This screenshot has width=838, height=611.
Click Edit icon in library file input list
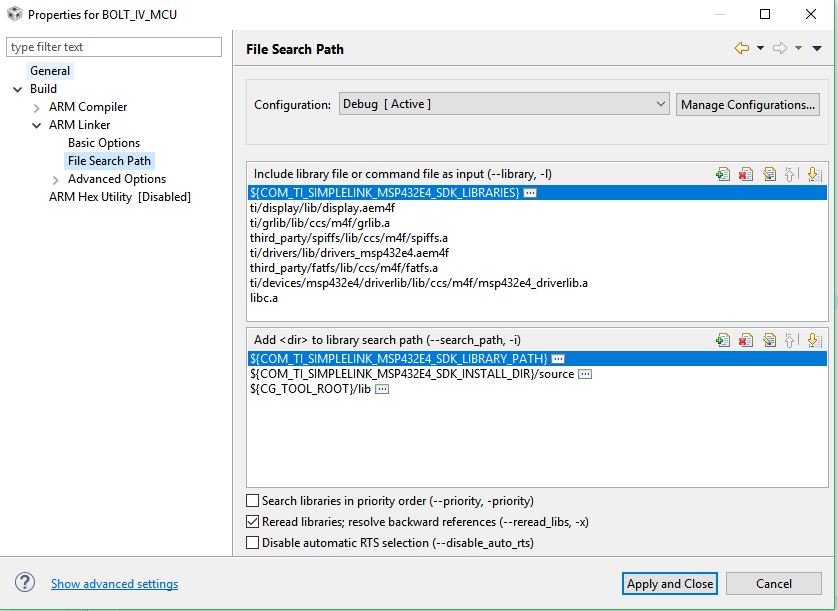point(769,174)
